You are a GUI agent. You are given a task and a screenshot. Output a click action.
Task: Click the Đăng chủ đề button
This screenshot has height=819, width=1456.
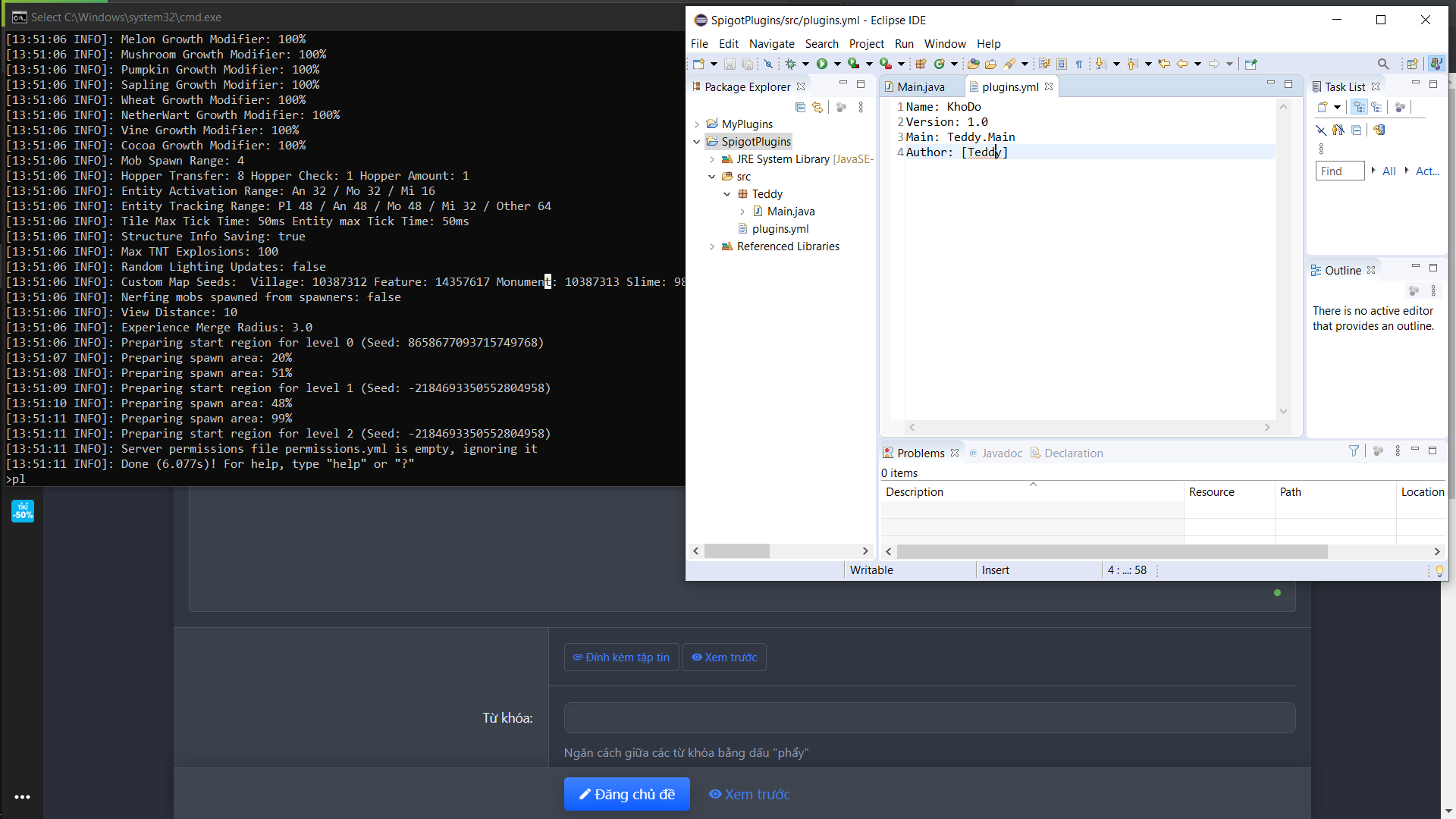click(x=626, y=794)
